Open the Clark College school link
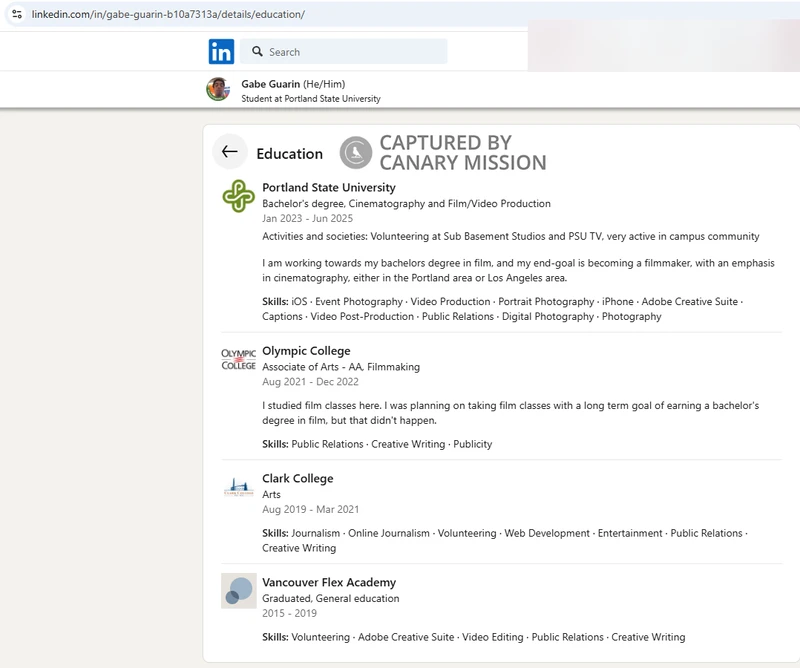The height and width of the screenshot is (668, 800). point(297,479)
